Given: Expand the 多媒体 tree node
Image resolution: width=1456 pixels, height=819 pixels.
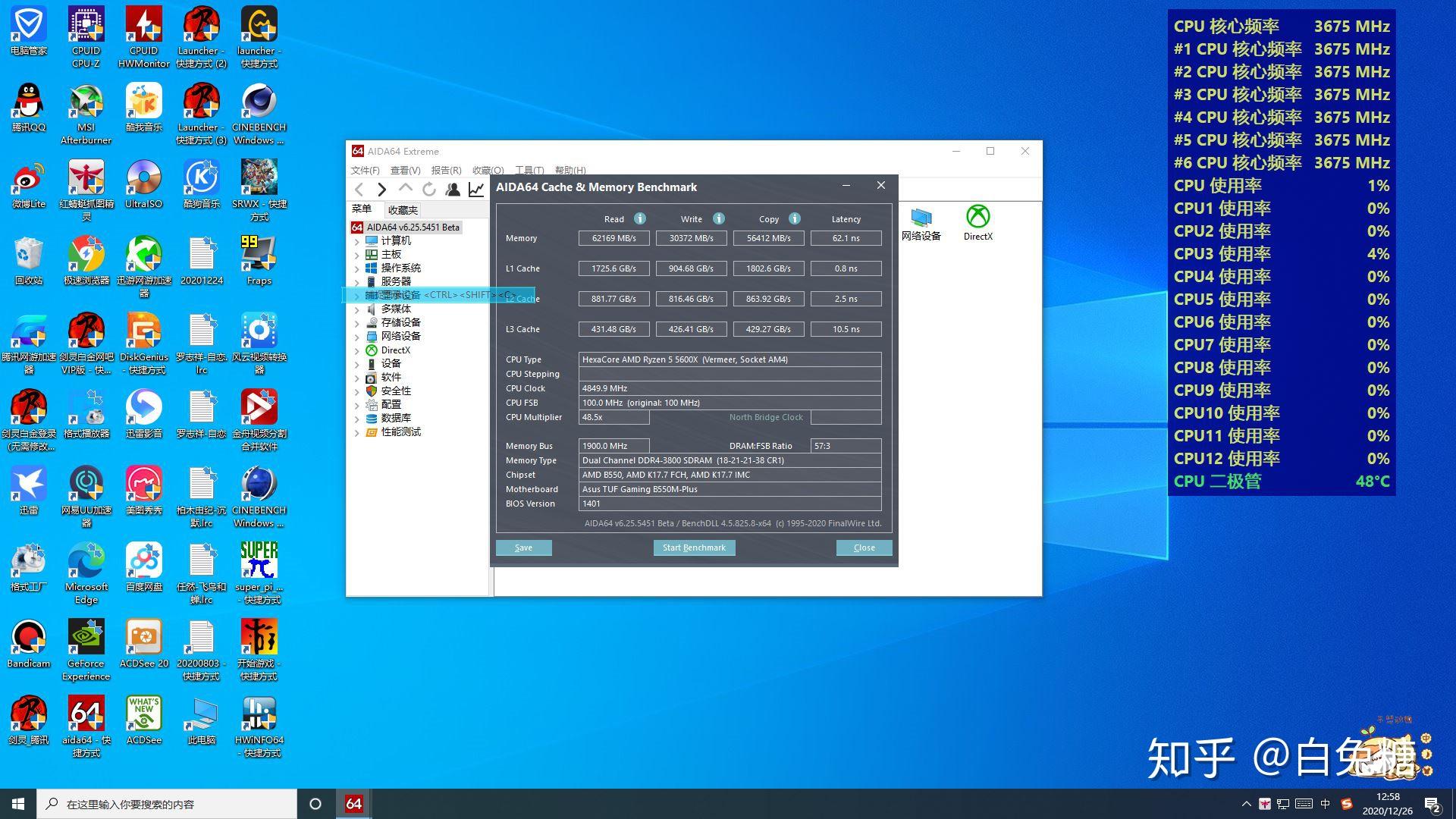Looking at the screenshot, I should [356, 309].
